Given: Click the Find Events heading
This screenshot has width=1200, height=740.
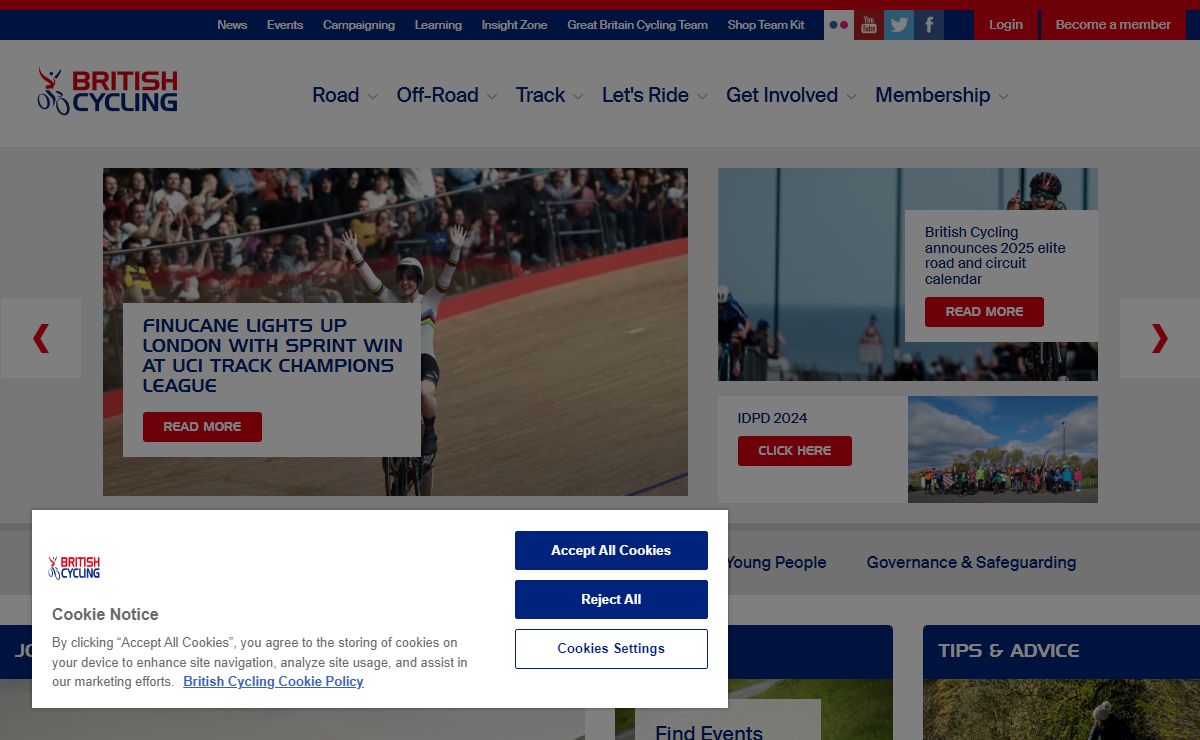Looking at the screenshot, I should tap(709, 733).
